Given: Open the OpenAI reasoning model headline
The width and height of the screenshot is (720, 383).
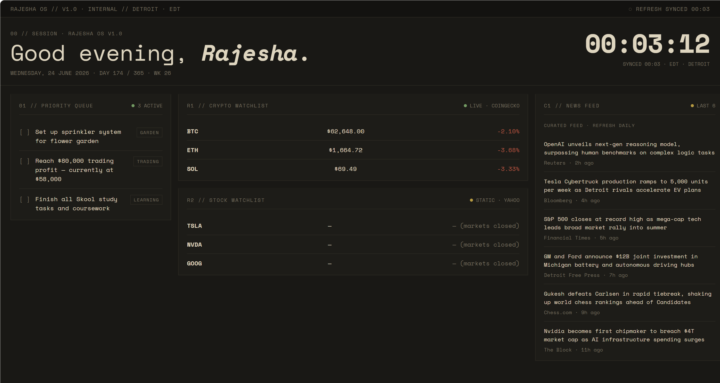Looking at the screenshot, I should [x=629, y=148].
